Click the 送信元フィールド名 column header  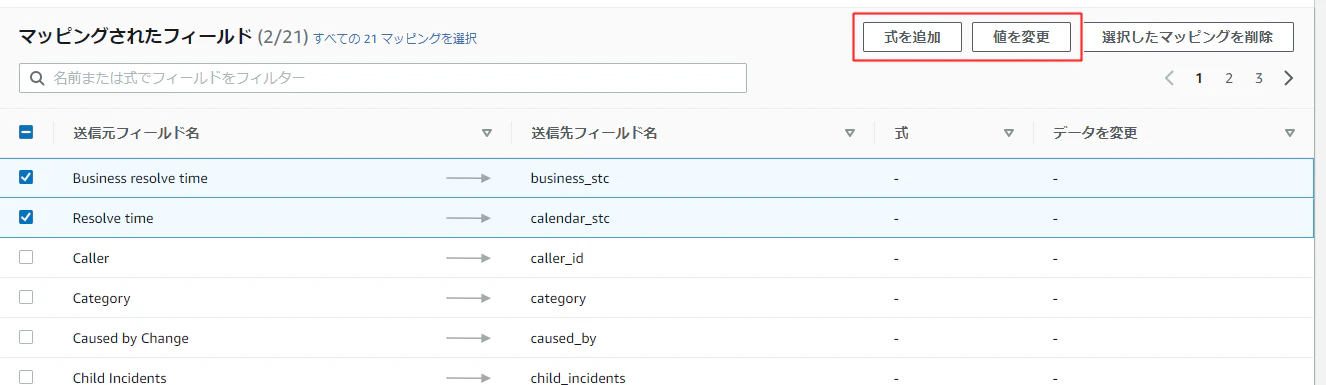pos(136,133)
